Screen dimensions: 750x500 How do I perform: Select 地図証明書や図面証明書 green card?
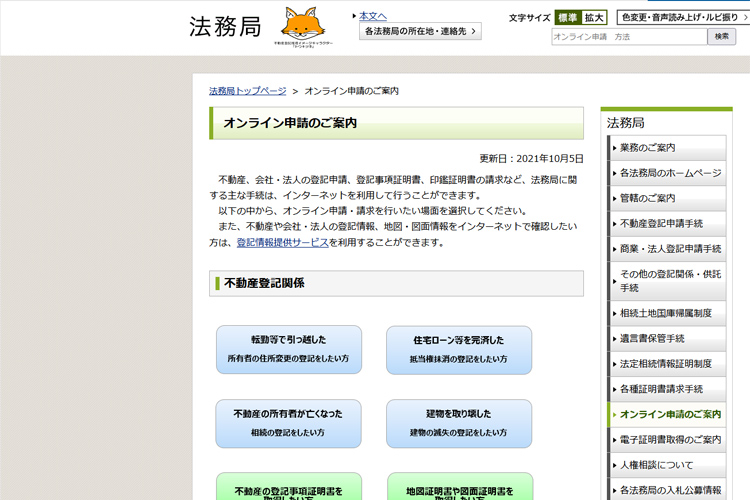(460, 487)
